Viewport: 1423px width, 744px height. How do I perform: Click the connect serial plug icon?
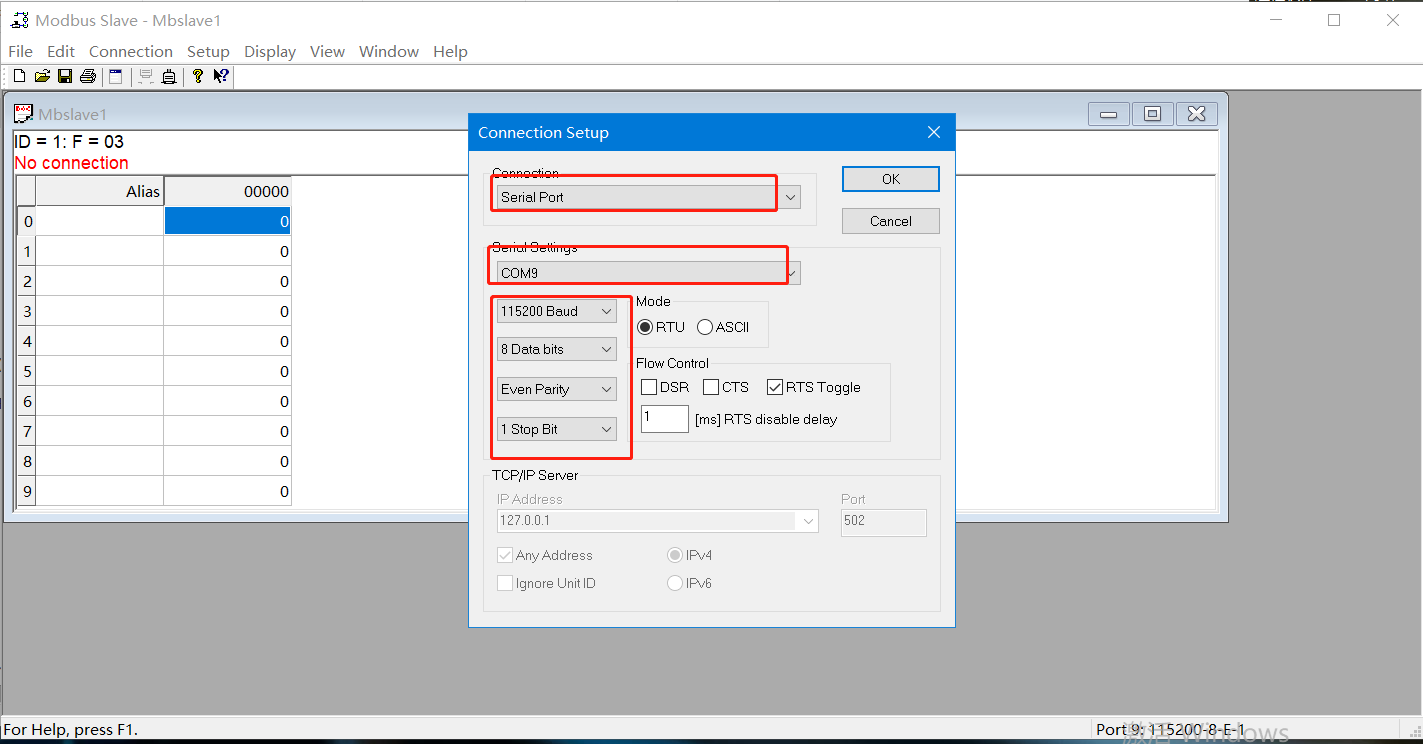169,76
